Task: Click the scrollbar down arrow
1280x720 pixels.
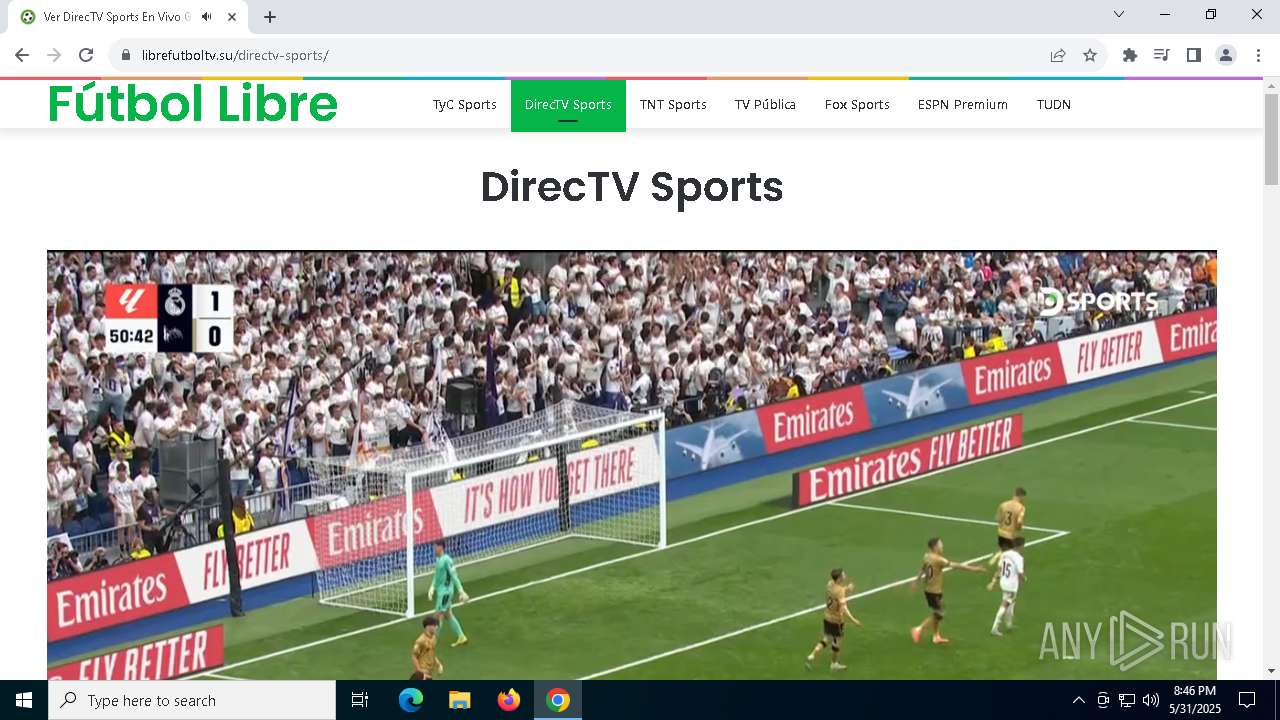Action: pos(1271,671)
